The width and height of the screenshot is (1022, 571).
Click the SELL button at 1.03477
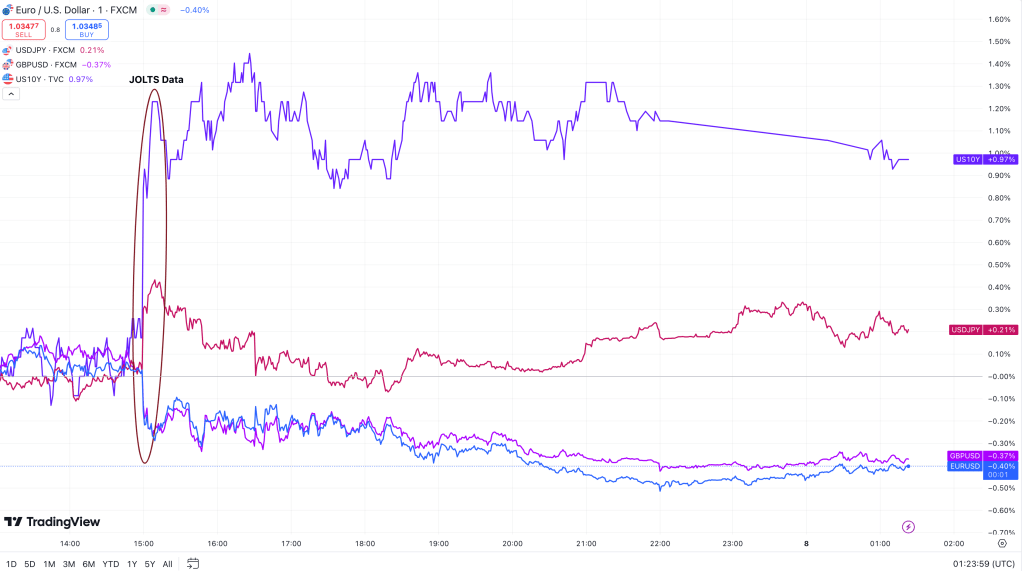tap(23, 29)
